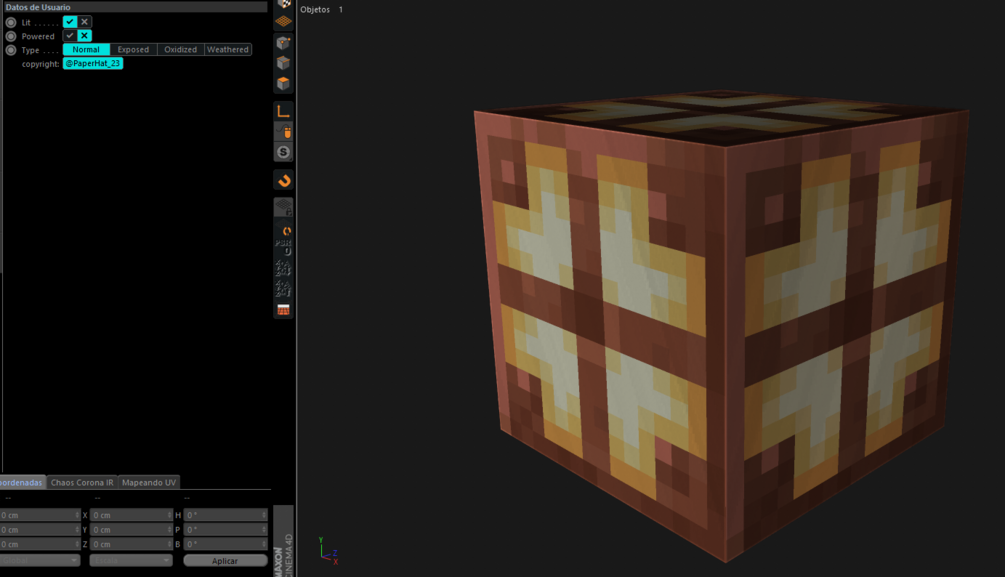Viewport: 1005px width, 577px height.
Task: Set Type to Oxidized
Action: point(181,49)
